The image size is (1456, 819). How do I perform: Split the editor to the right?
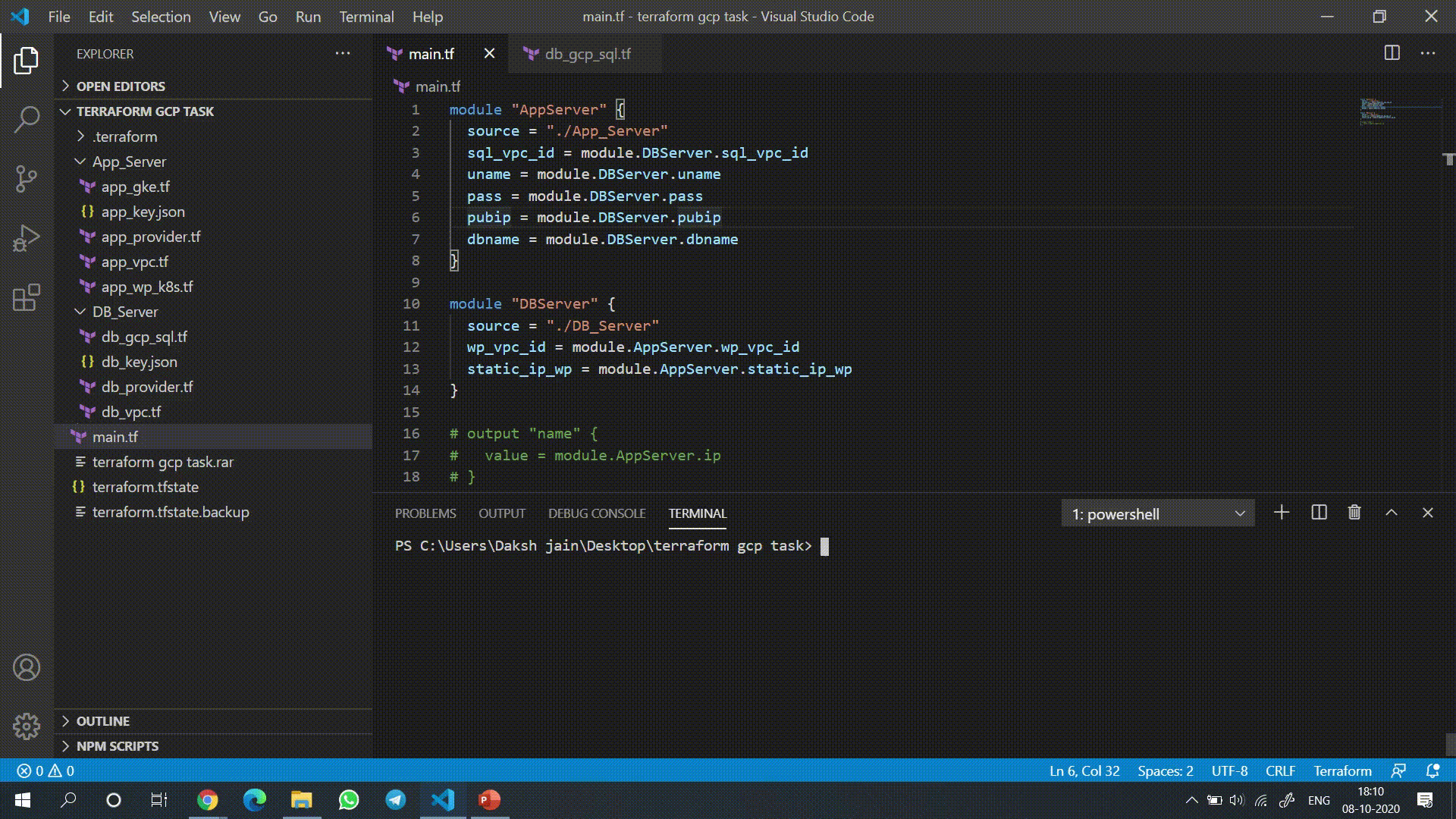coord(1392,53)
